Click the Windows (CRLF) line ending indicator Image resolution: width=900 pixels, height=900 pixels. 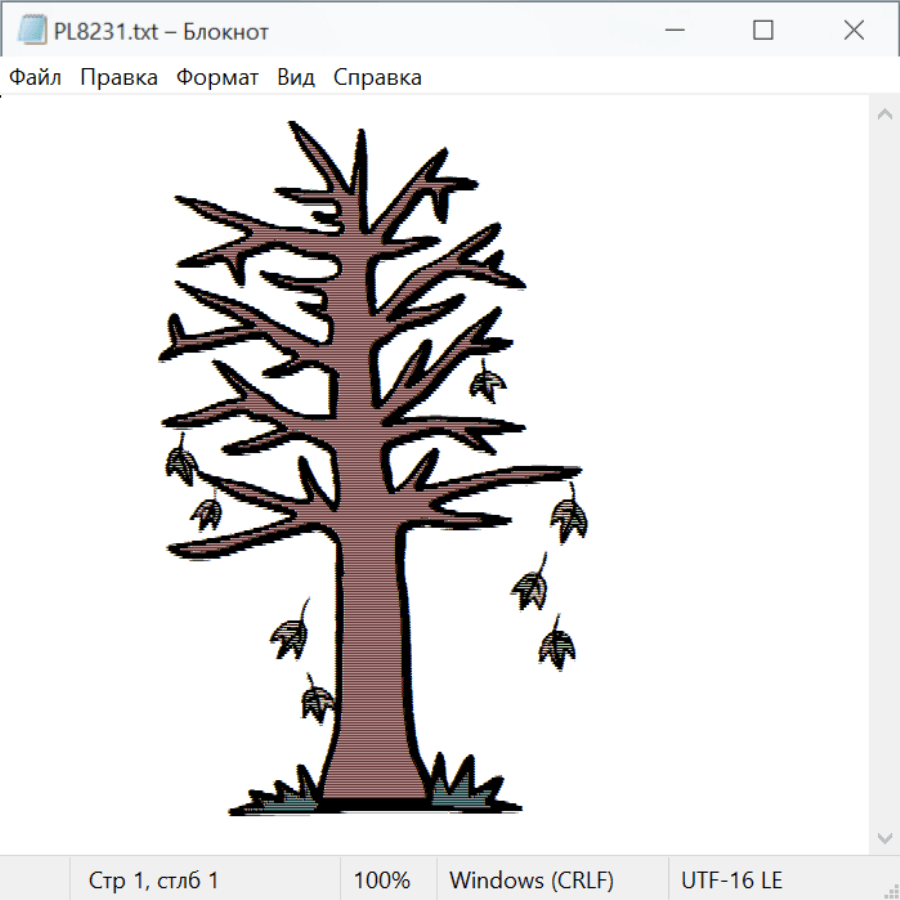531,880
